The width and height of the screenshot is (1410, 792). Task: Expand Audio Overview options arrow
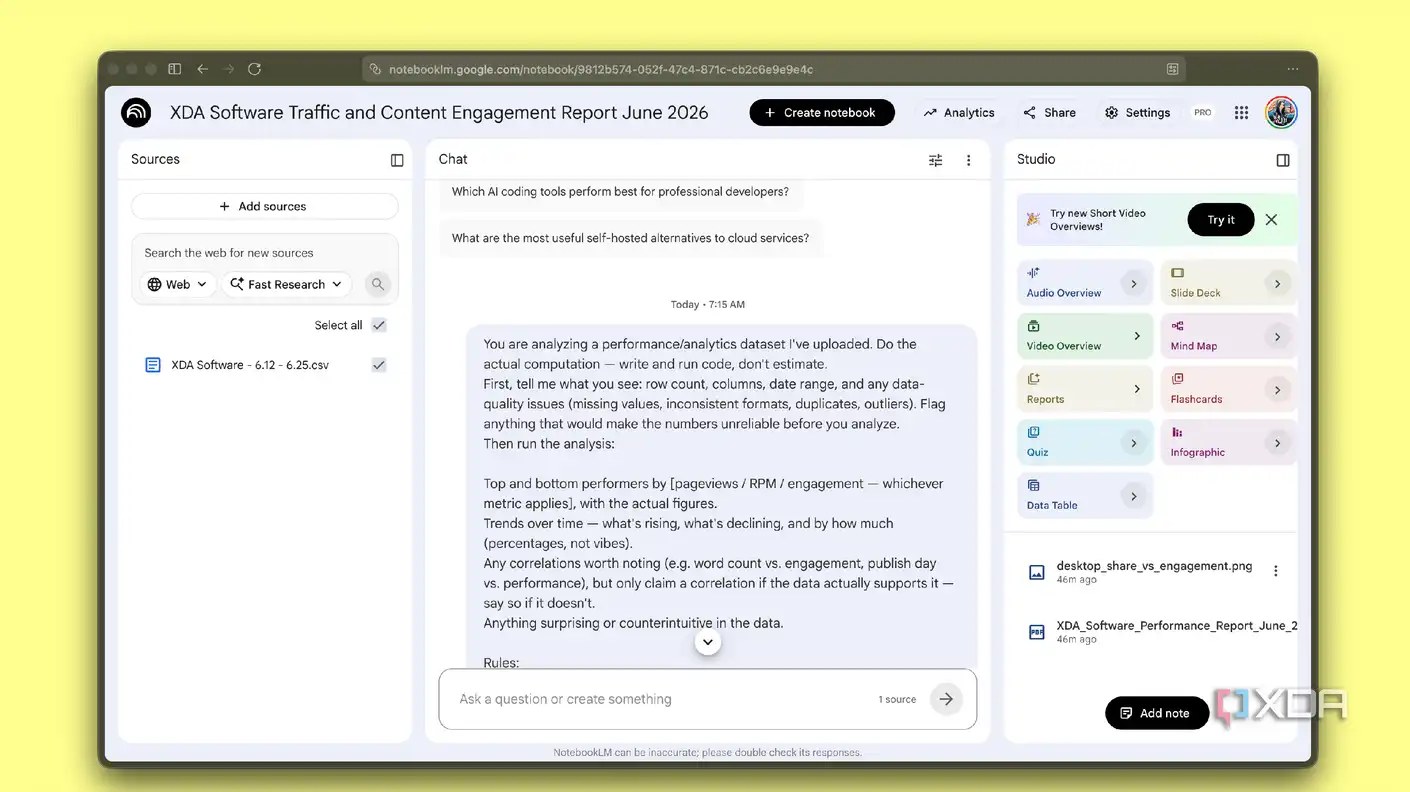pos(1133,284)
